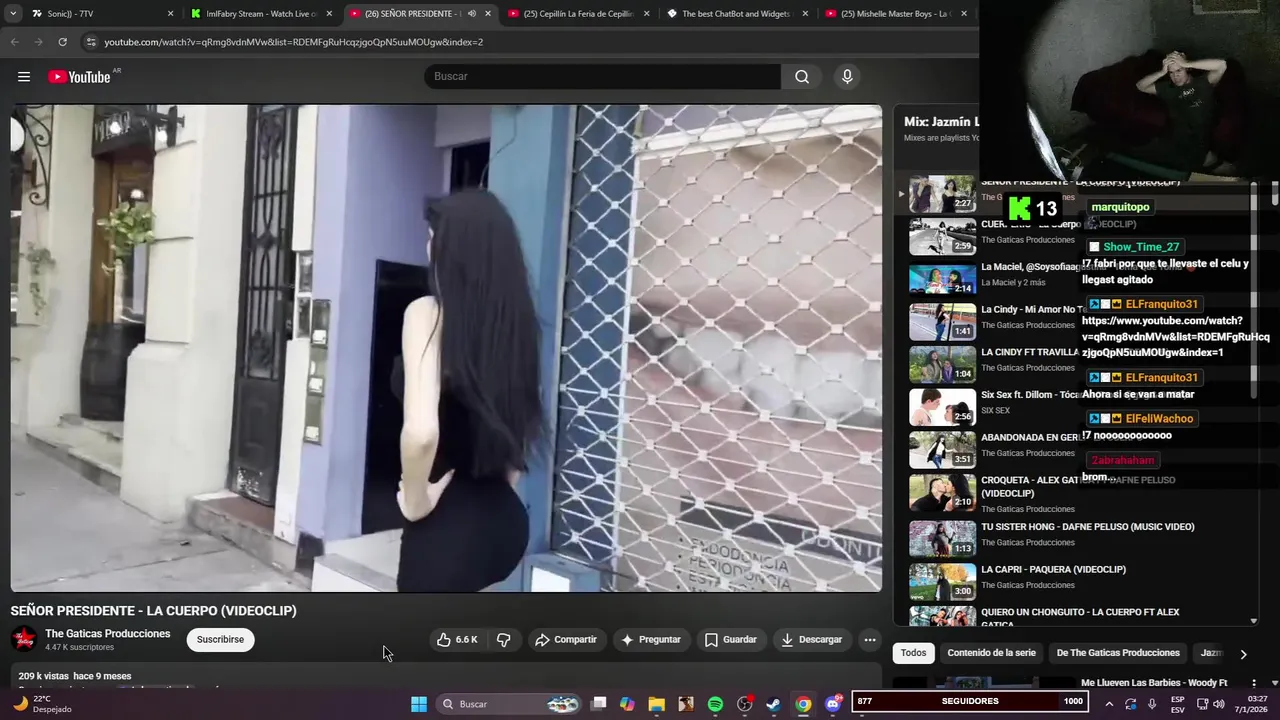Like the video with thumbs up
The height and width of the screenshot is (720, 1280).
[x=456, y=640]
